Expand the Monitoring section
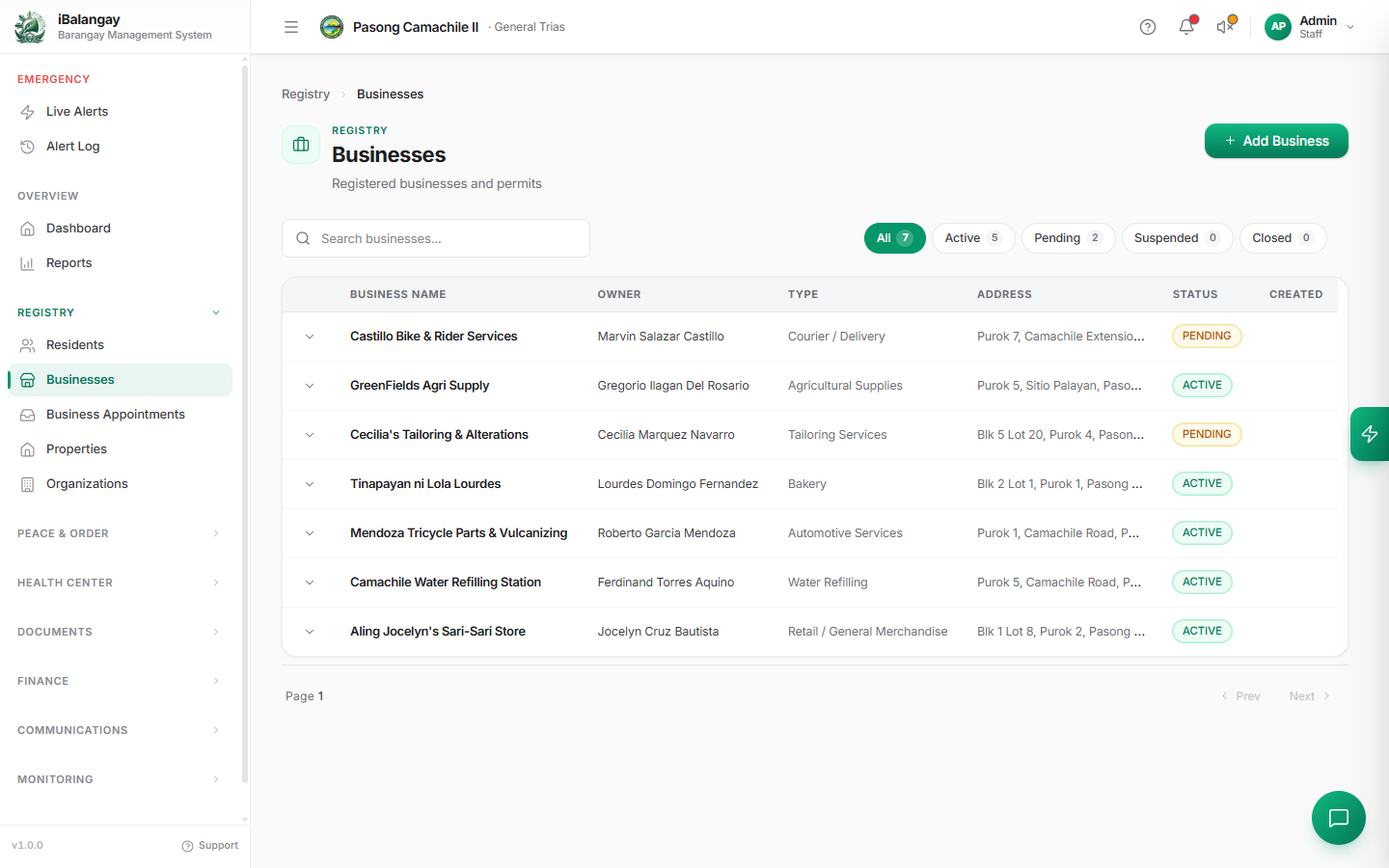The height and width of the screenshot is (868, 1389). tap(120, 779)
